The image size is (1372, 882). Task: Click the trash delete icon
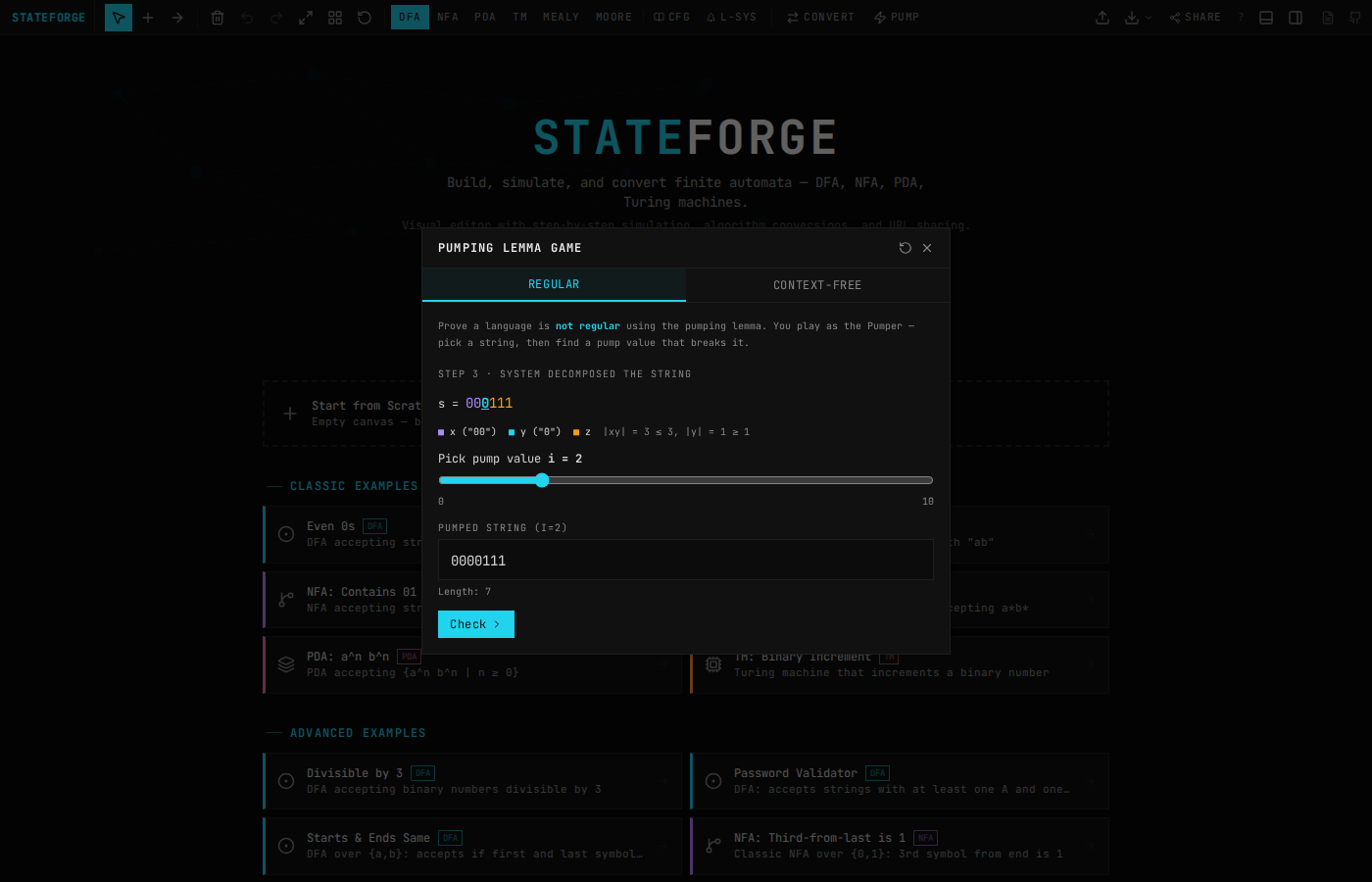pos(218,18)
